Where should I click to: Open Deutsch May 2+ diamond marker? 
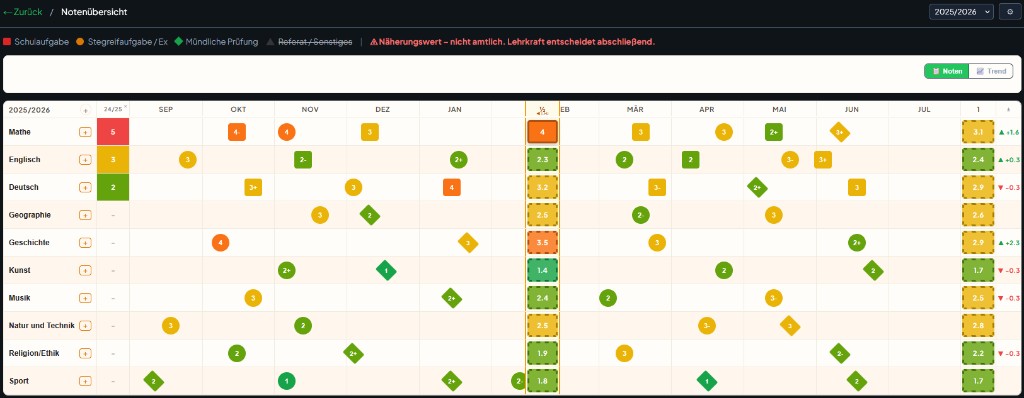coord(758,188)
